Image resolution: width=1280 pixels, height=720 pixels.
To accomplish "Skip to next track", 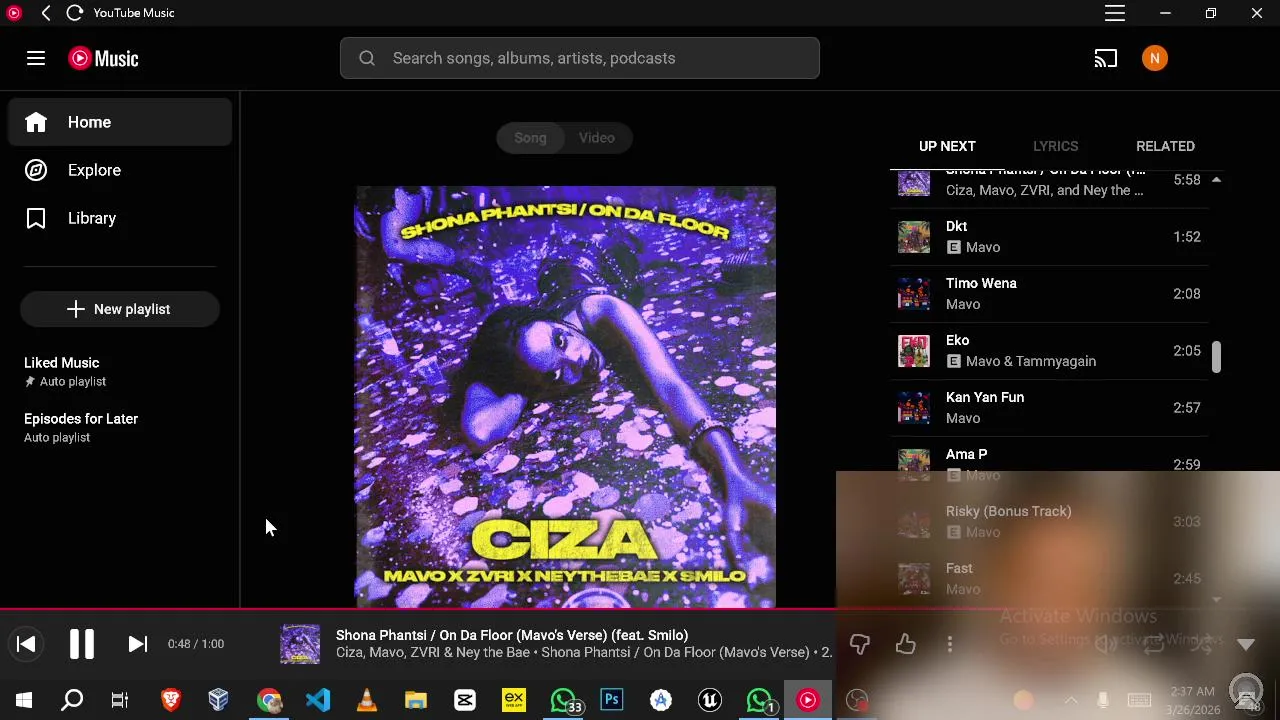I will click(x=138, y=644).
